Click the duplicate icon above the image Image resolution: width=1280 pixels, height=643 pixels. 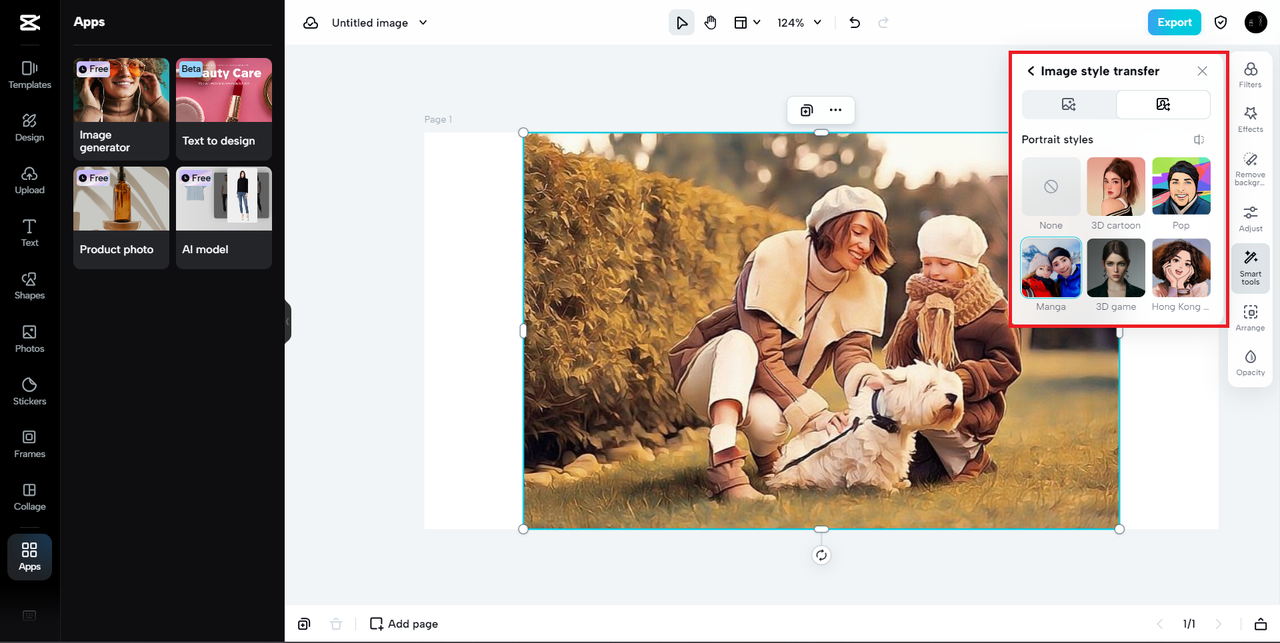(806, 110)
